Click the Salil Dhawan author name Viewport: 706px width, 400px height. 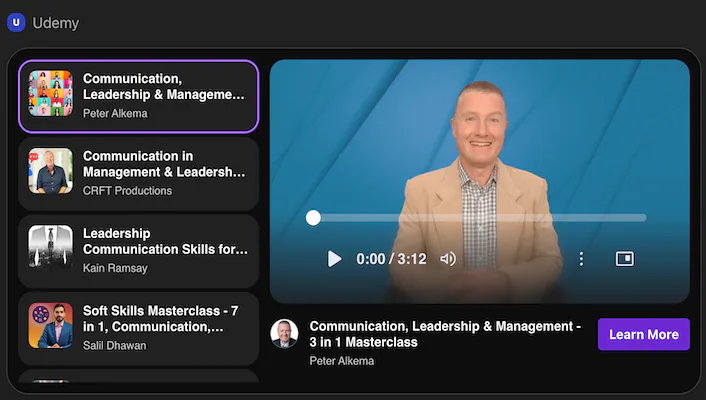click(114, 345)
